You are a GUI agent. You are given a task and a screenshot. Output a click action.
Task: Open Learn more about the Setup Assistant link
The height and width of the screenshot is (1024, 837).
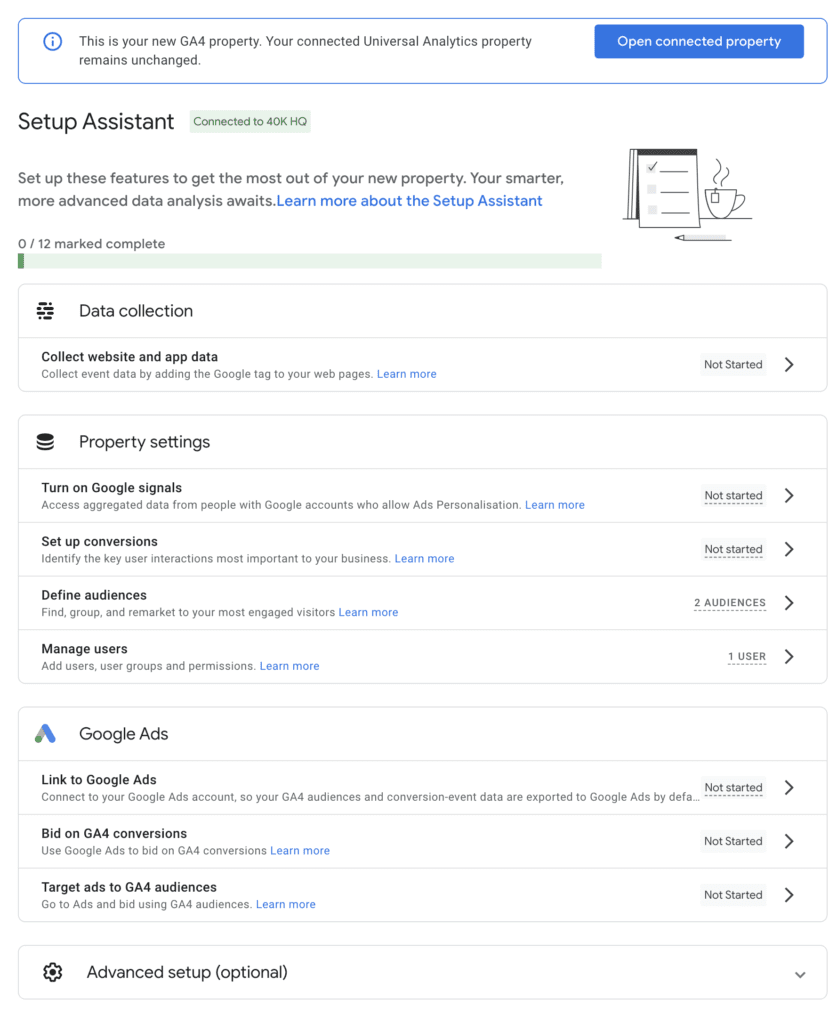coord(409,201)
